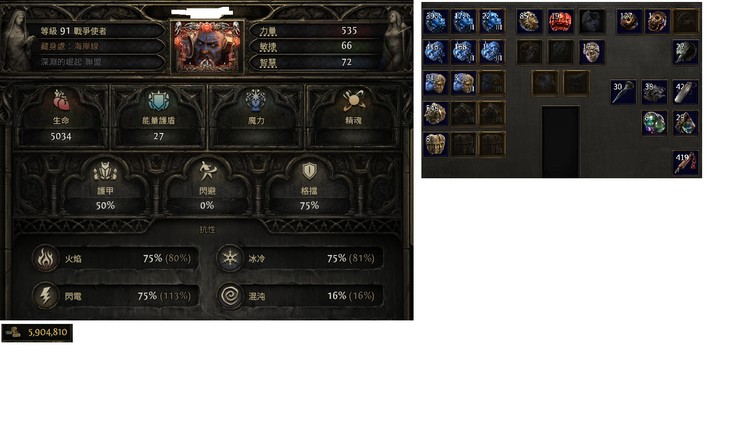
Task: Click the Mana (魔力) icon
Action: (x=256, y=101)
